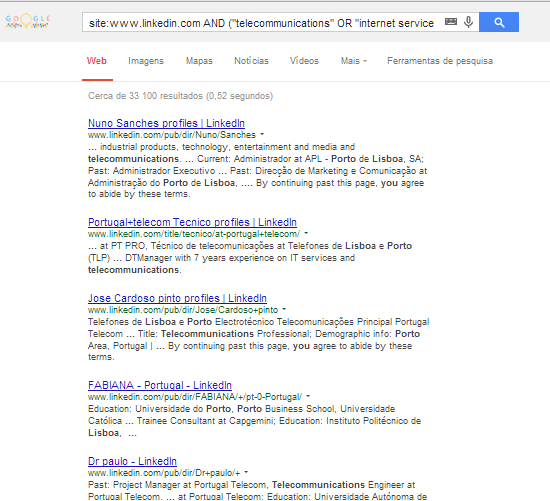The height and width of the screenshot is (501, 550).
Task: Open Portugal+telecom Tecnico profiles result
Action: [x=192, y=222]
